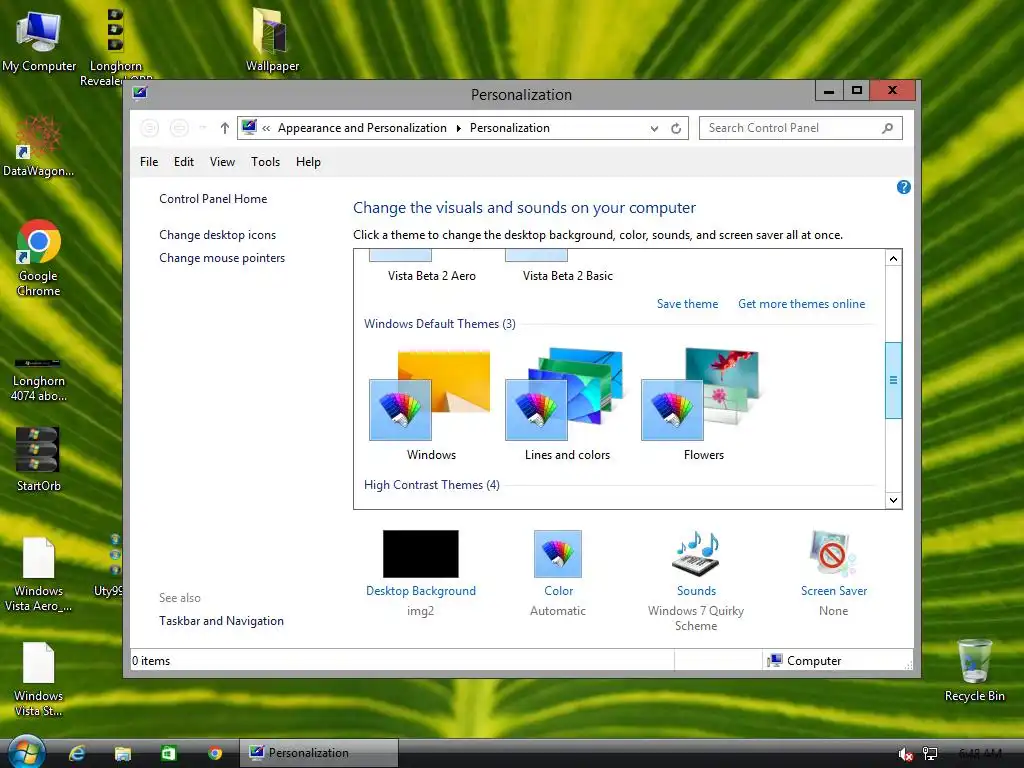Open Desktop Background settings icon
This screenshot has width=1024, height=768.
pyautogui.click(x=421, y=554)
